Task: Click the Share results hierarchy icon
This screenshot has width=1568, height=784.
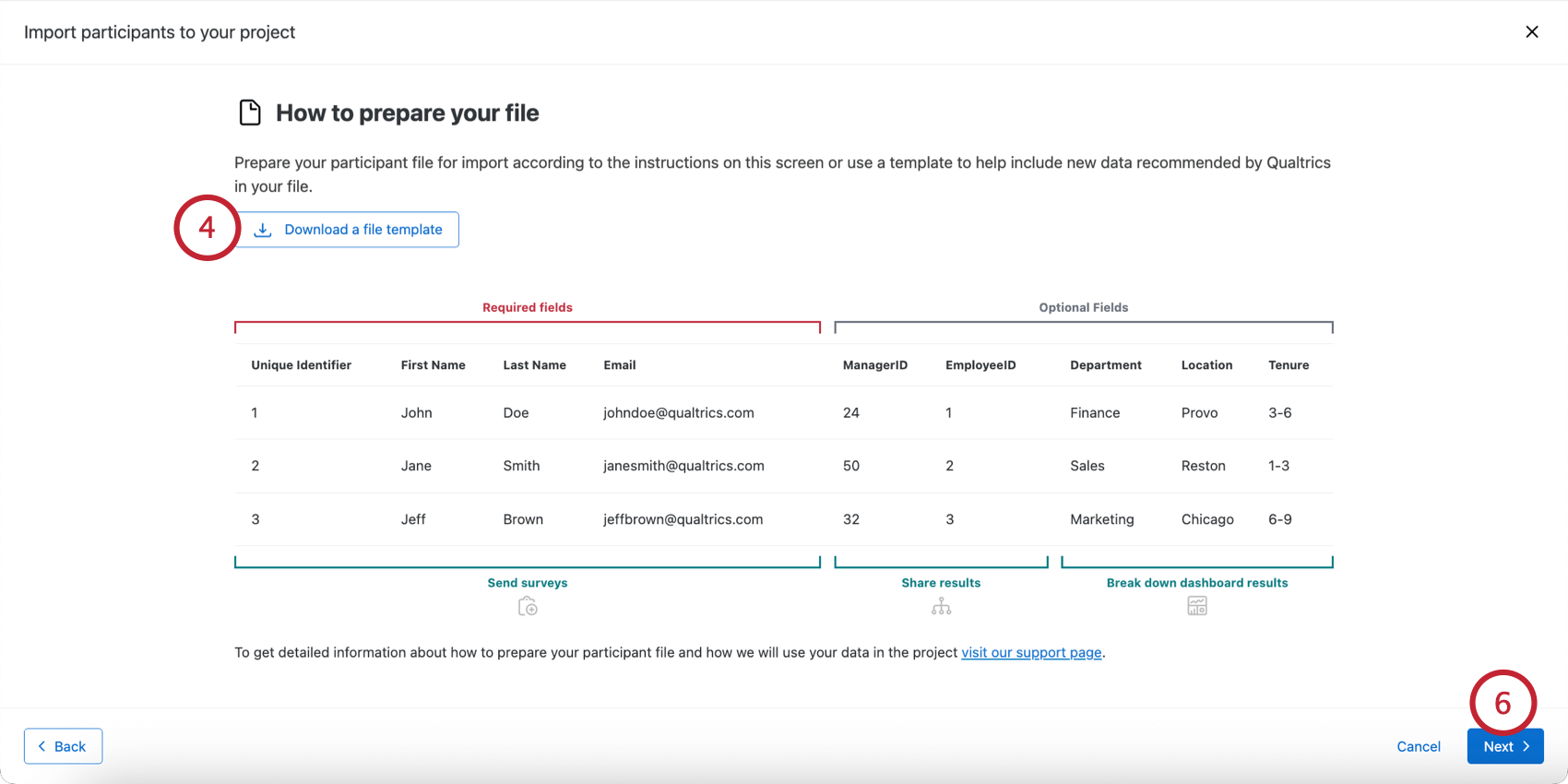Action: 941,606
